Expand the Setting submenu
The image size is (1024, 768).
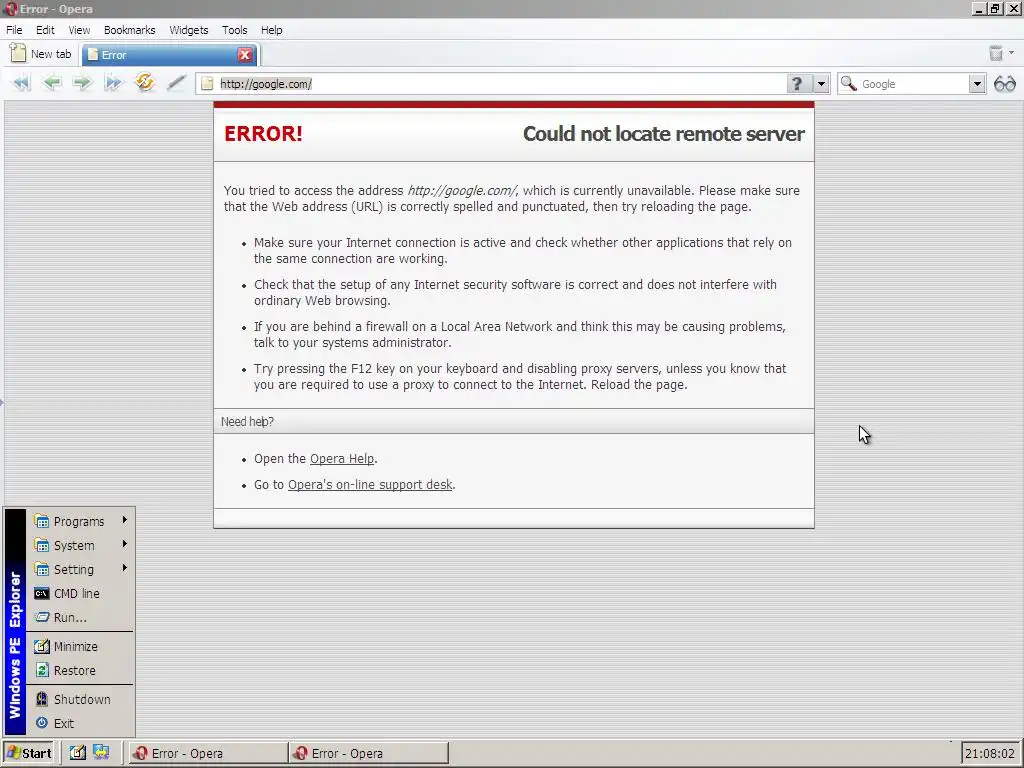81,569
